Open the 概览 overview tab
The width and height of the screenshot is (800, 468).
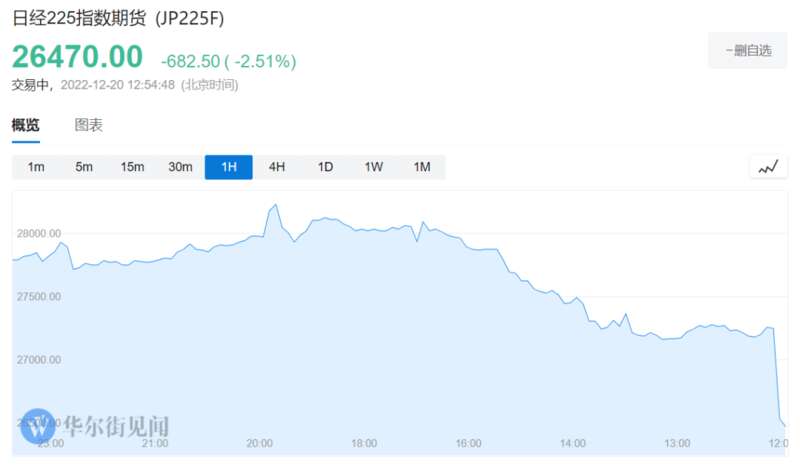click(x=26, y=125)
